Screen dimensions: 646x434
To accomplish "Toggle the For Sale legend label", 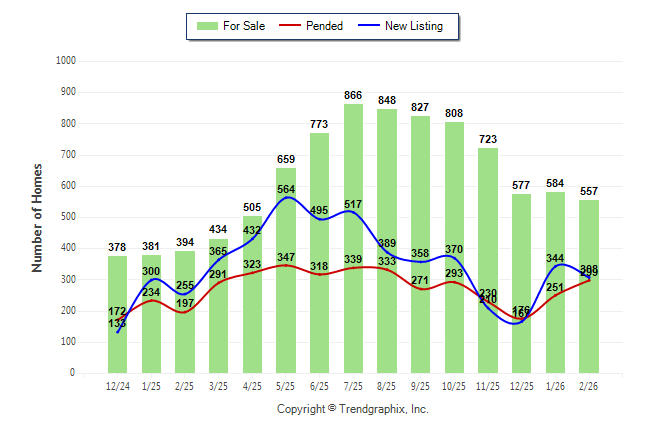I will (246, 26).
